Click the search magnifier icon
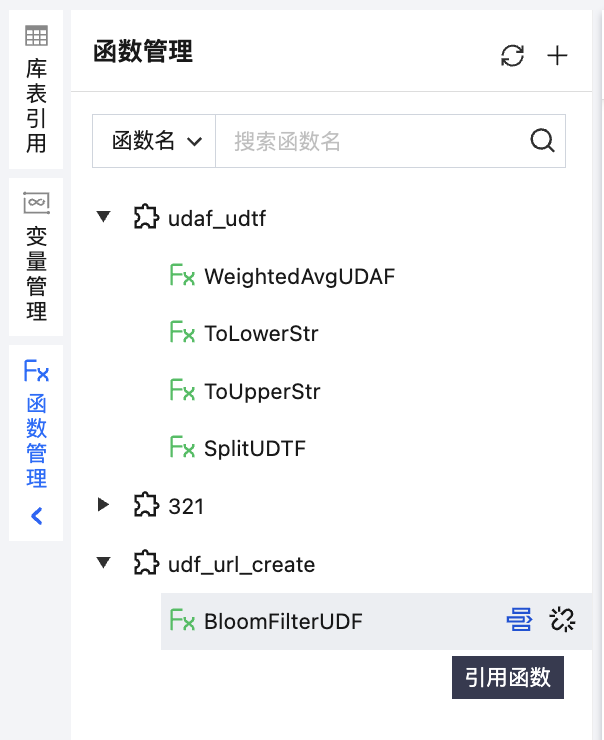 coord(542,141)
